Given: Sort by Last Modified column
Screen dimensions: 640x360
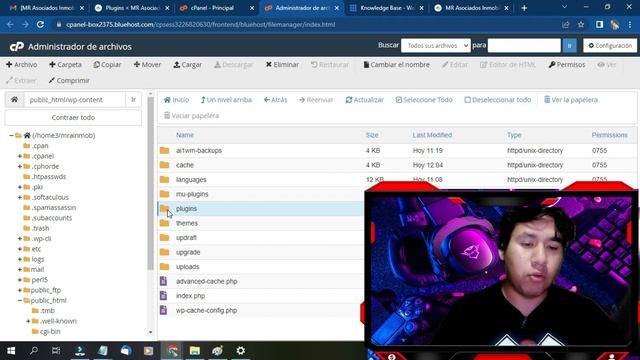Looking at the screenshot, I should coord(432,135).
